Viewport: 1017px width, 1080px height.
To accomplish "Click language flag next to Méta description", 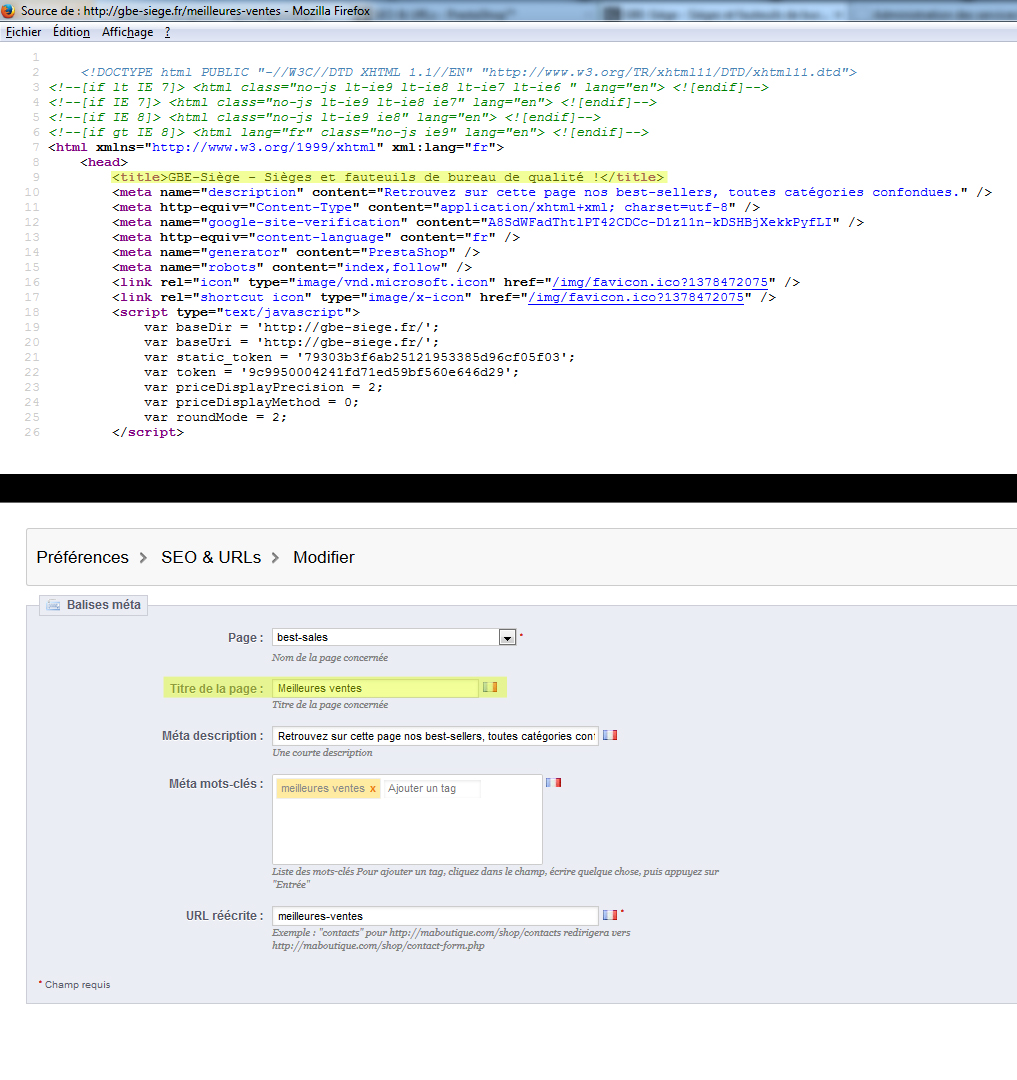I will [610, 736].
